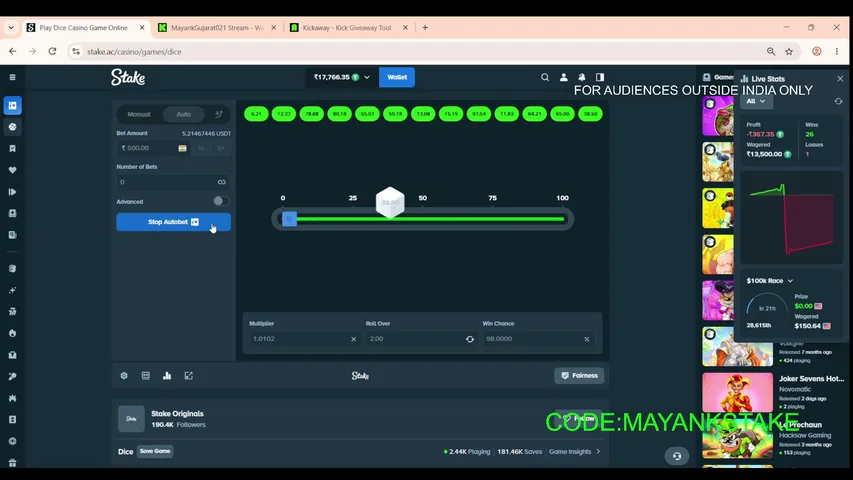Image resolution: width=853 pixels, height=480 pixels.
Task: Reset live stats with refresh icon
Action: point(838,101)
